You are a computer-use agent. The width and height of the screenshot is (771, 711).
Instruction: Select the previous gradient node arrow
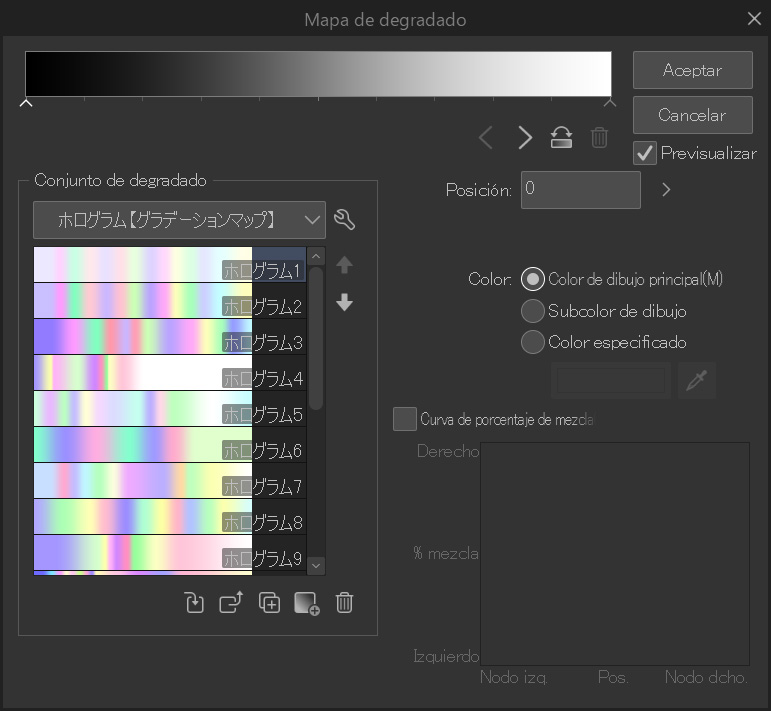click(x=486, y=138)
